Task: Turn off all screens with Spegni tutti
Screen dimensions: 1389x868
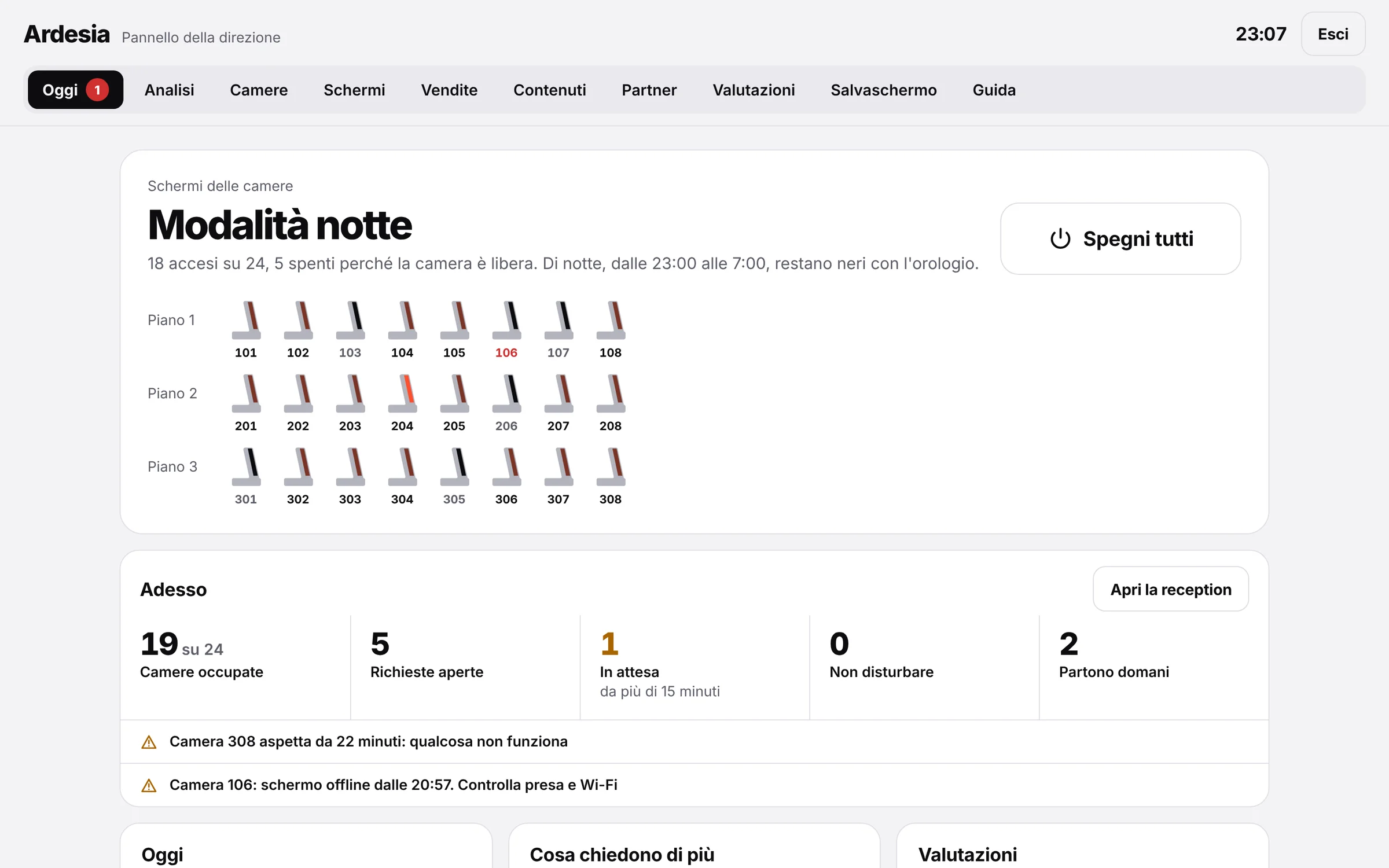Action: pos(1120,238)
